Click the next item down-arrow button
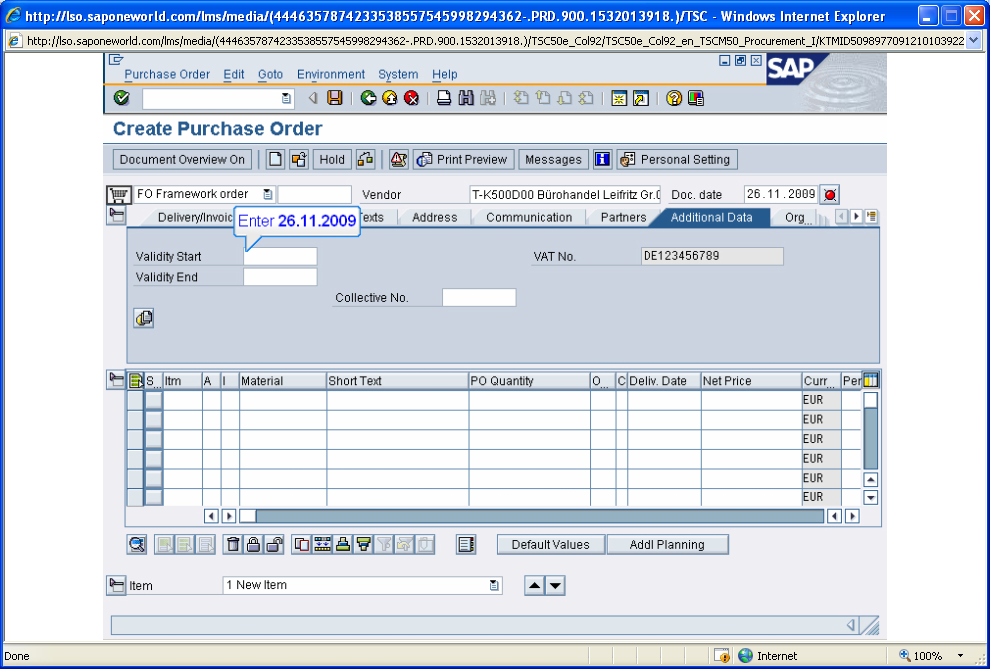The width and height of the screenshot is (990, 669). pyautogui.click(x=555, y=586)
